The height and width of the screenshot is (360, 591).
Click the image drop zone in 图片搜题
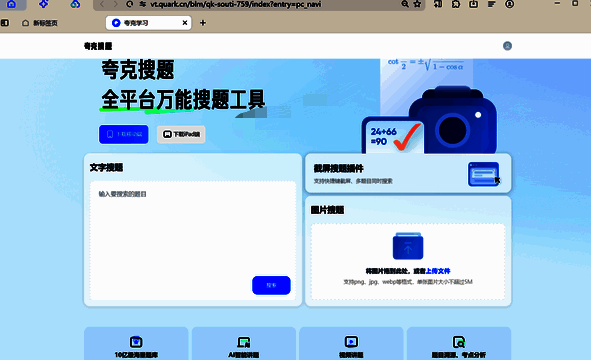[x=408, y=262]
